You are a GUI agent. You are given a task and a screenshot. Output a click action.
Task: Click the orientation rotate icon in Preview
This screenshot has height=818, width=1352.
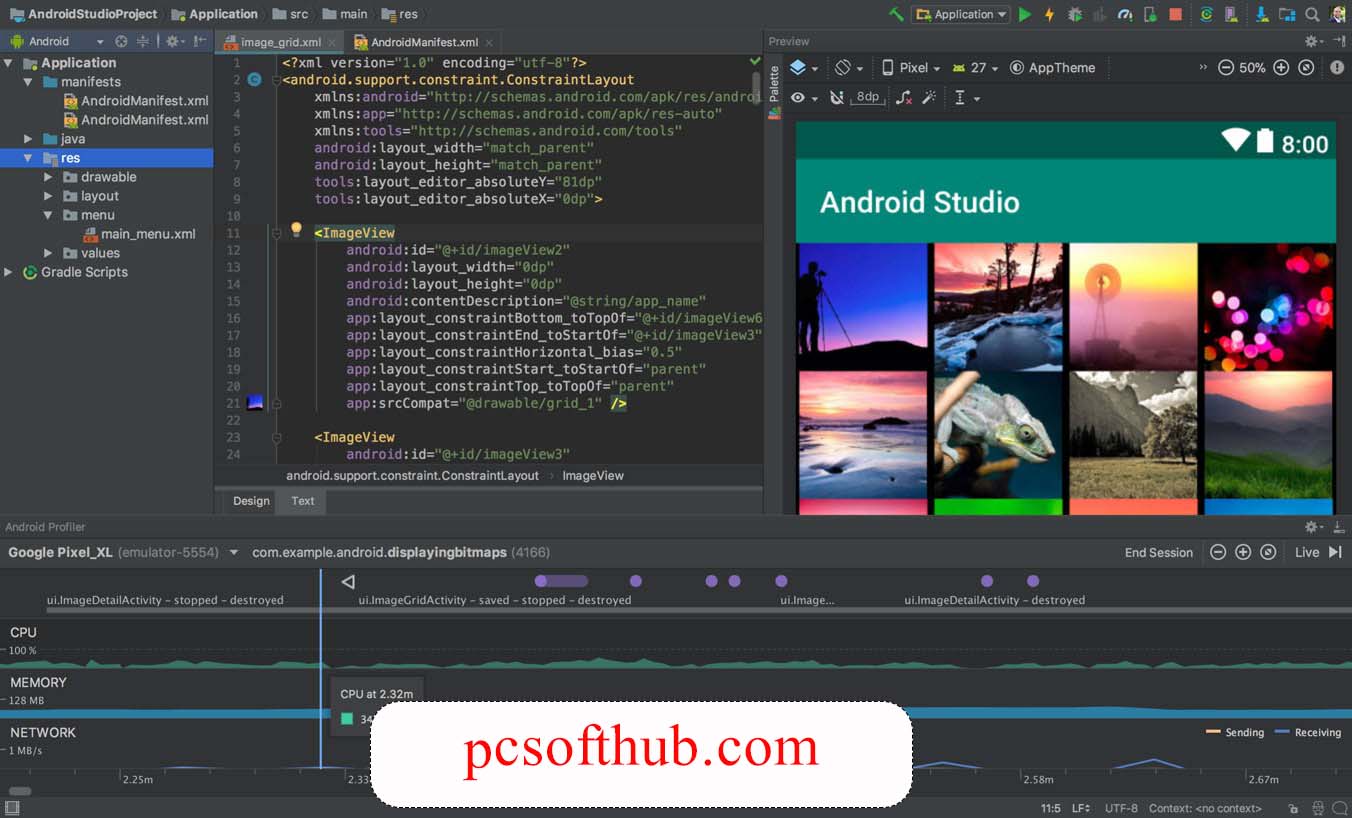(x=843, y=67)
